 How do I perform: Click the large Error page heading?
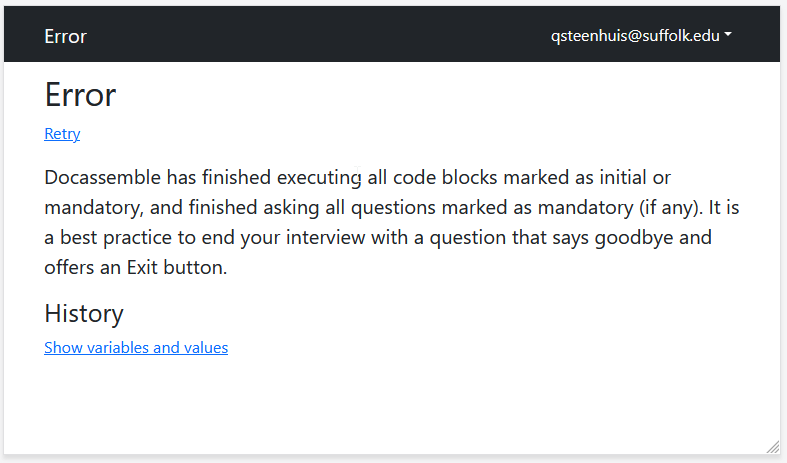coord(80,95)
